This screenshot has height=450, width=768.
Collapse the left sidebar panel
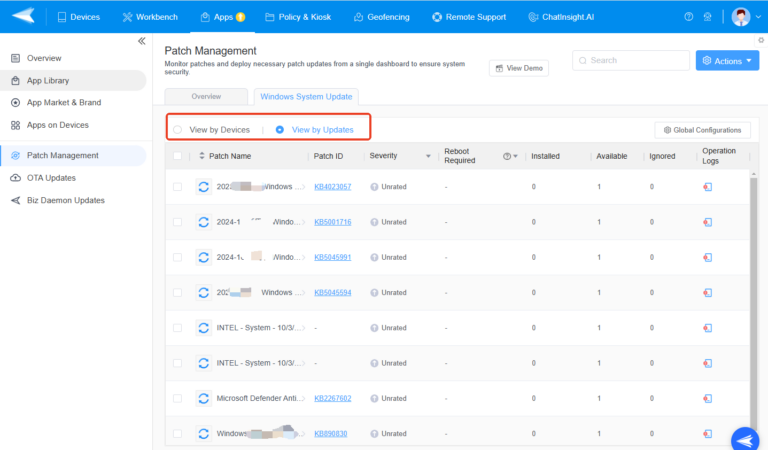141,41
